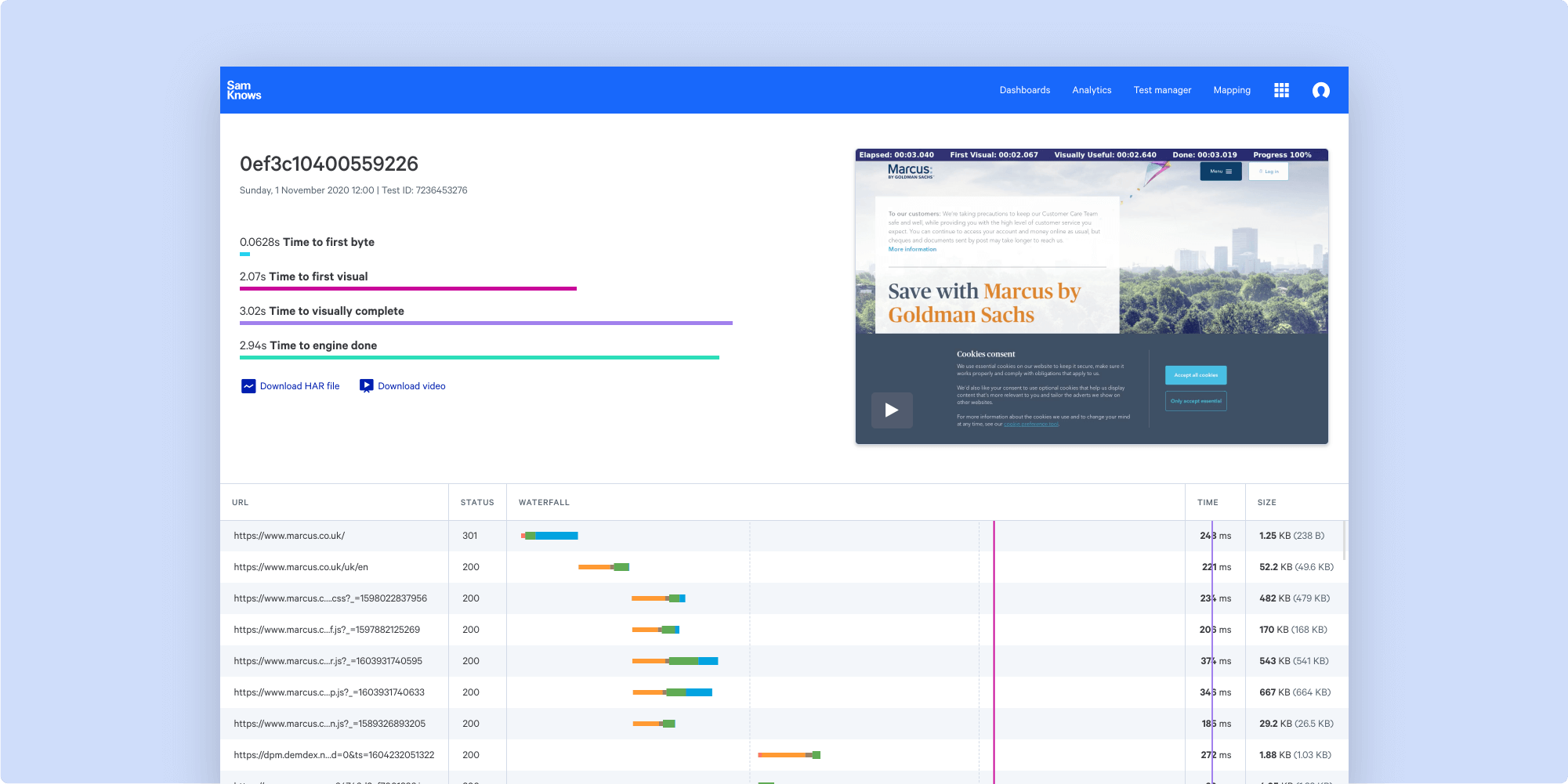Click the STATUS column header

477,503
